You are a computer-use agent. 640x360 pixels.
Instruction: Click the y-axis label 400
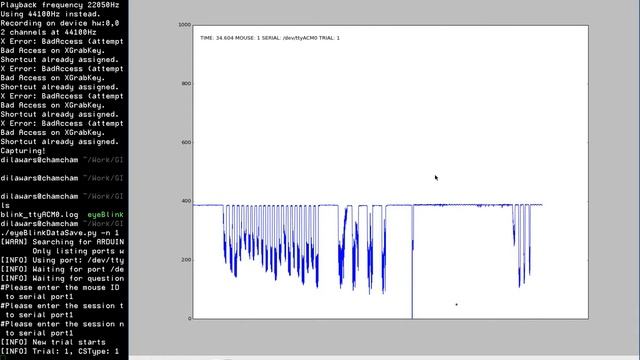(x=186, y=201)
